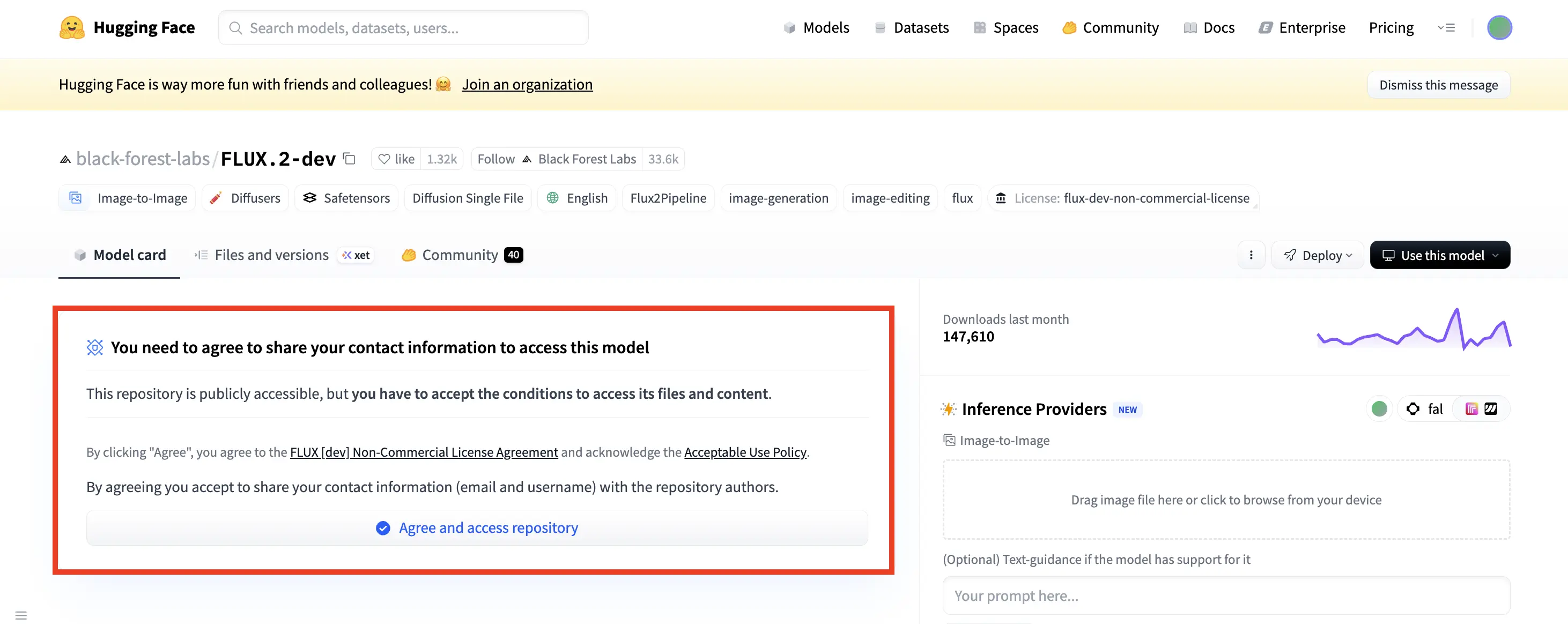Open the Community tab with 40 discussions
This screenshot has height=624, width=1568.
tap(461, 255)
